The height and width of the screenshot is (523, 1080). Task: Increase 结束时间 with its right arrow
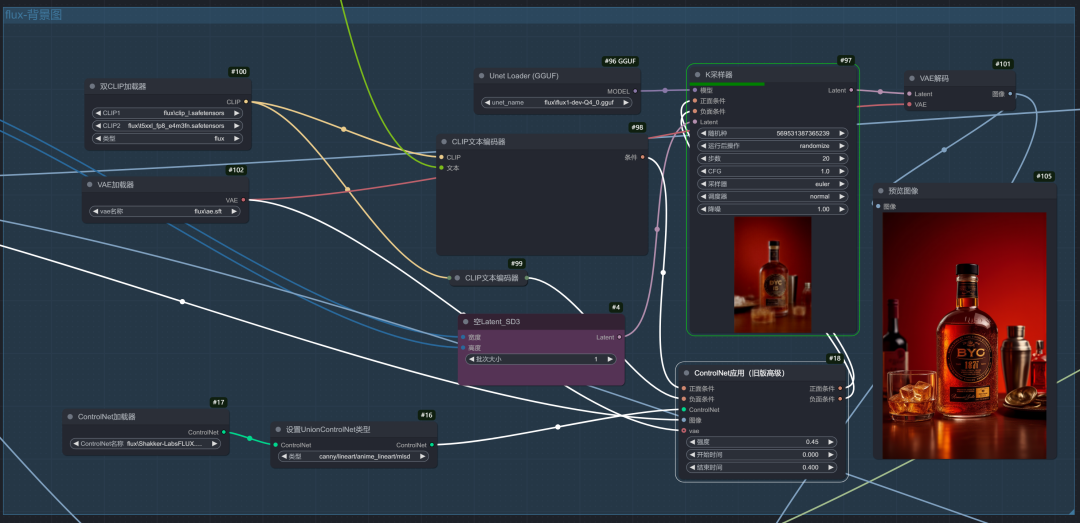[x=831, y=467]
